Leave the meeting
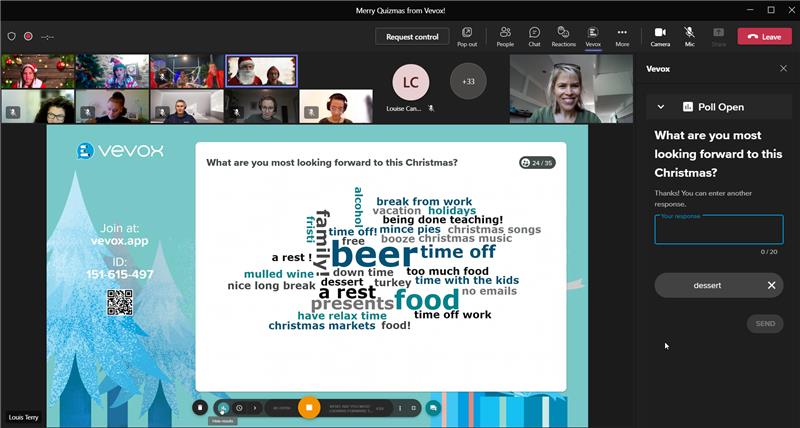 pos(764,37)
